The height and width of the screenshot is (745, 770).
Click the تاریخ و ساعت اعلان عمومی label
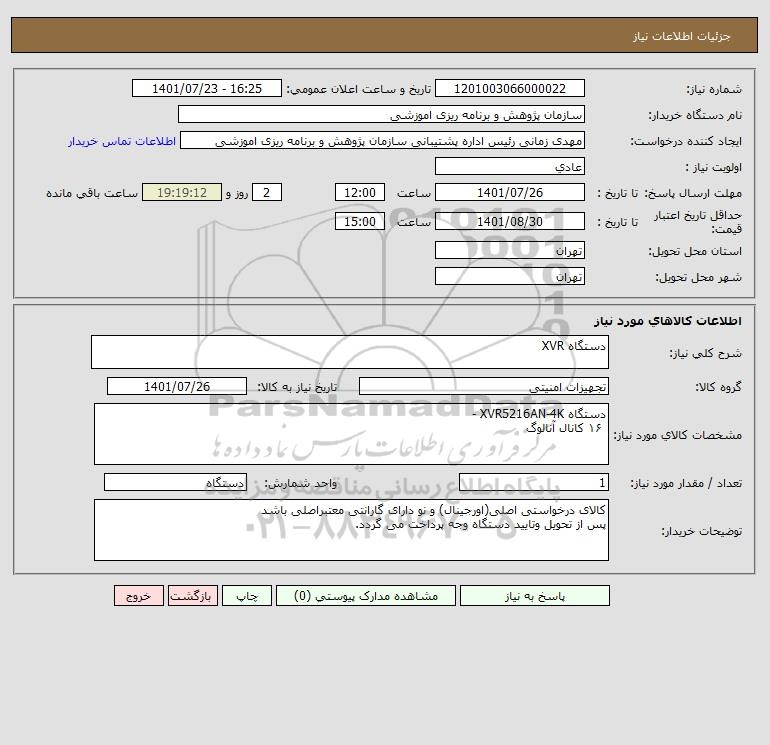(x=358, y=89)
